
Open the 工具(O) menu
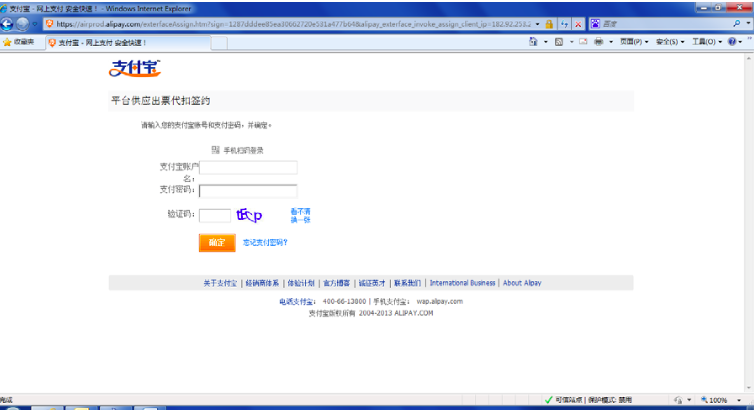(707, 42)
